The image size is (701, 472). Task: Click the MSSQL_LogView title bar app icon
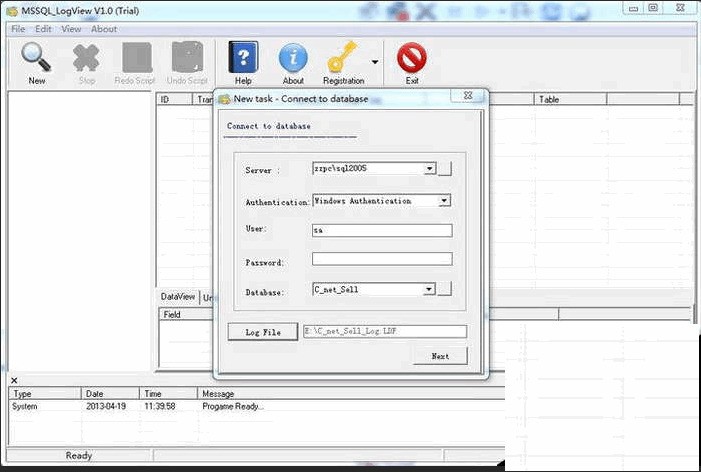point(12,11)
